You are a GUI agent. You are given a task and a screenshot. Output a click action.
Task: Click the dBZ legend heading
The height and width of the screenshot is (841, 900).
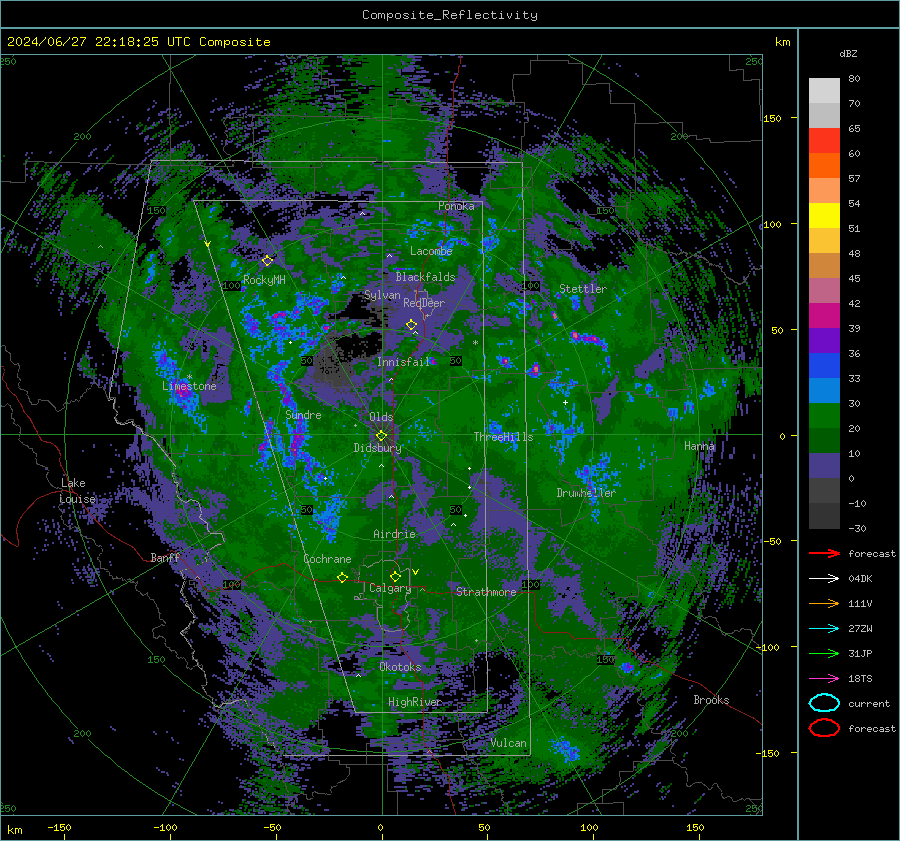tap(848, 53)
